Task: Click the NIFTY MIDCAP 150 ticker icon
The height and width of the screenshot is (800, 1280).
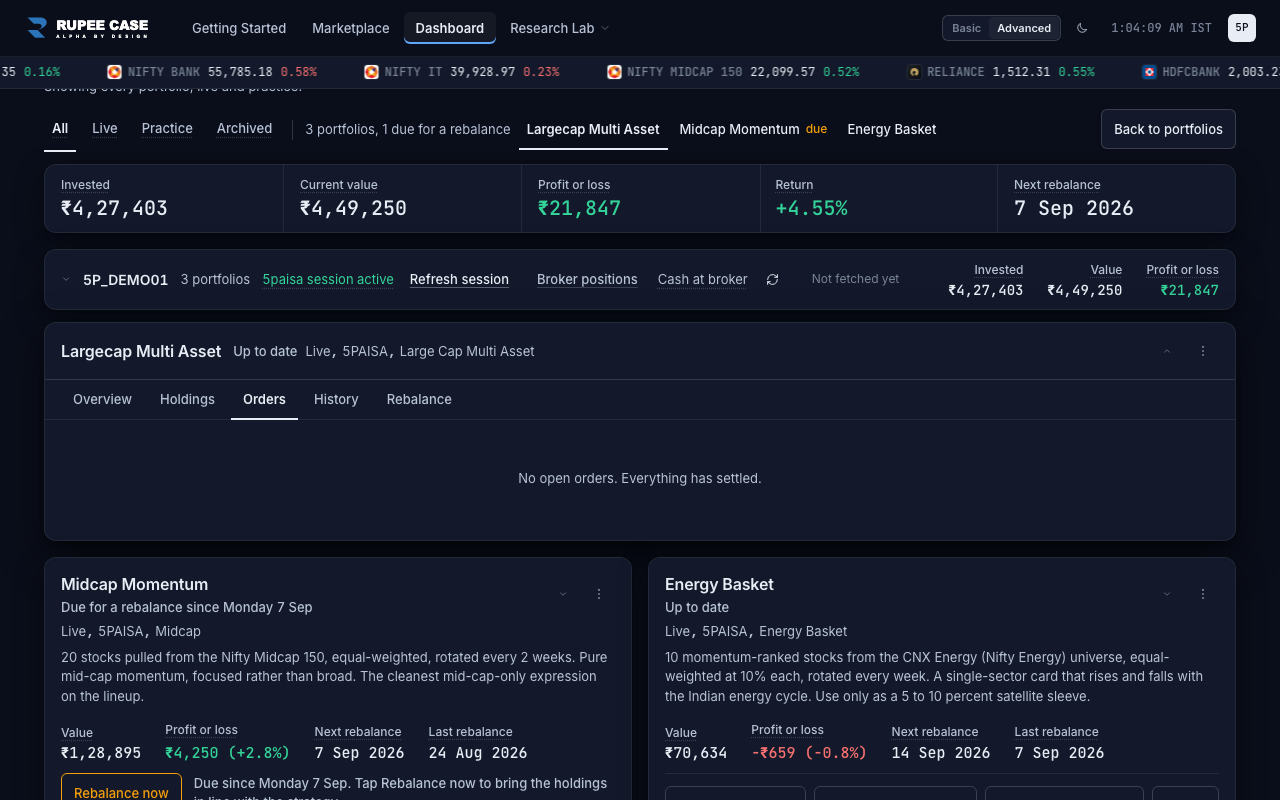Action: click(x=614, y=72)
